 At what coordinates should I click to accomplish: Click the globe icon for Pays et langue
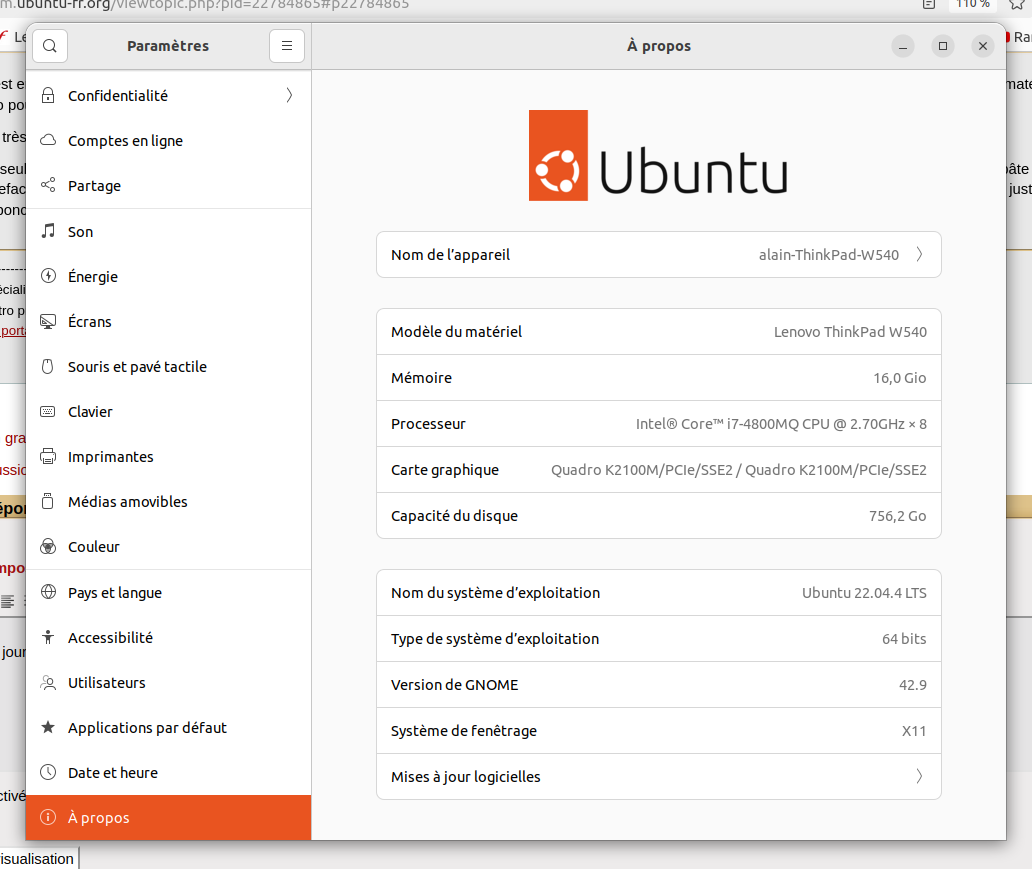pyautogui.click(x=48, y=592)
